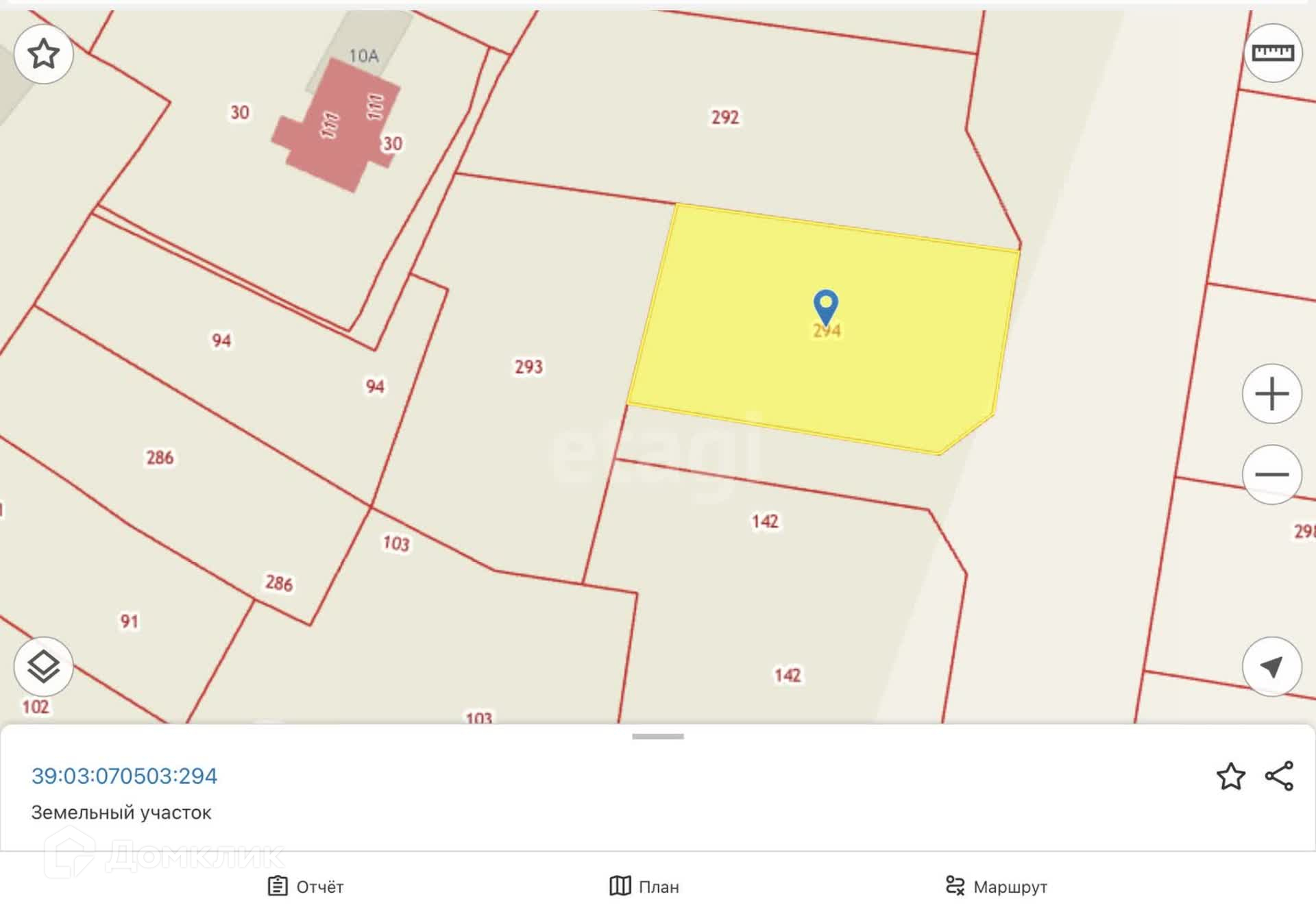Viewport: 1316px width, 914px height.
Task: Open the map layers switcher
Action: tap(43, 667)
